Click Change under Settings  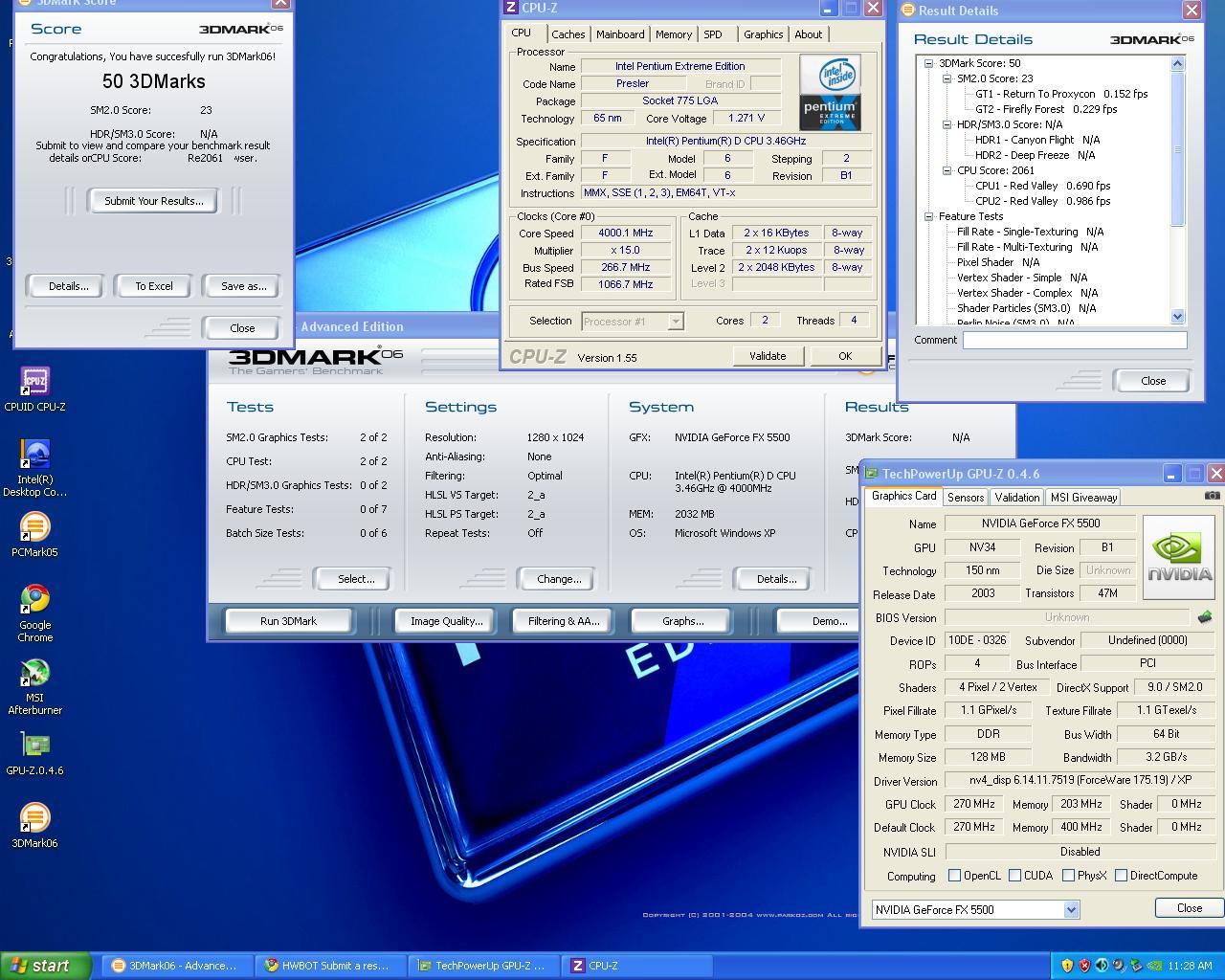[559, 579]
